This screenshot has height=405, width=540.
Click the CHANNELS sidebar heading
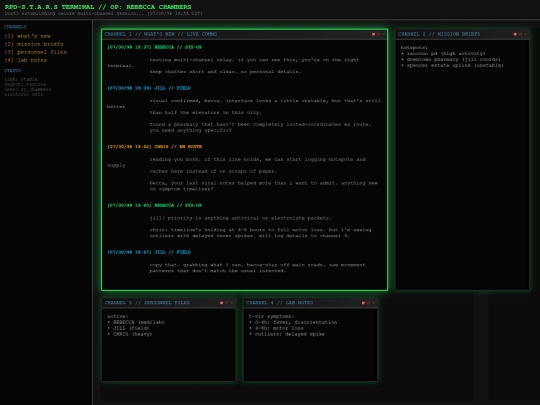pos(15,27)
